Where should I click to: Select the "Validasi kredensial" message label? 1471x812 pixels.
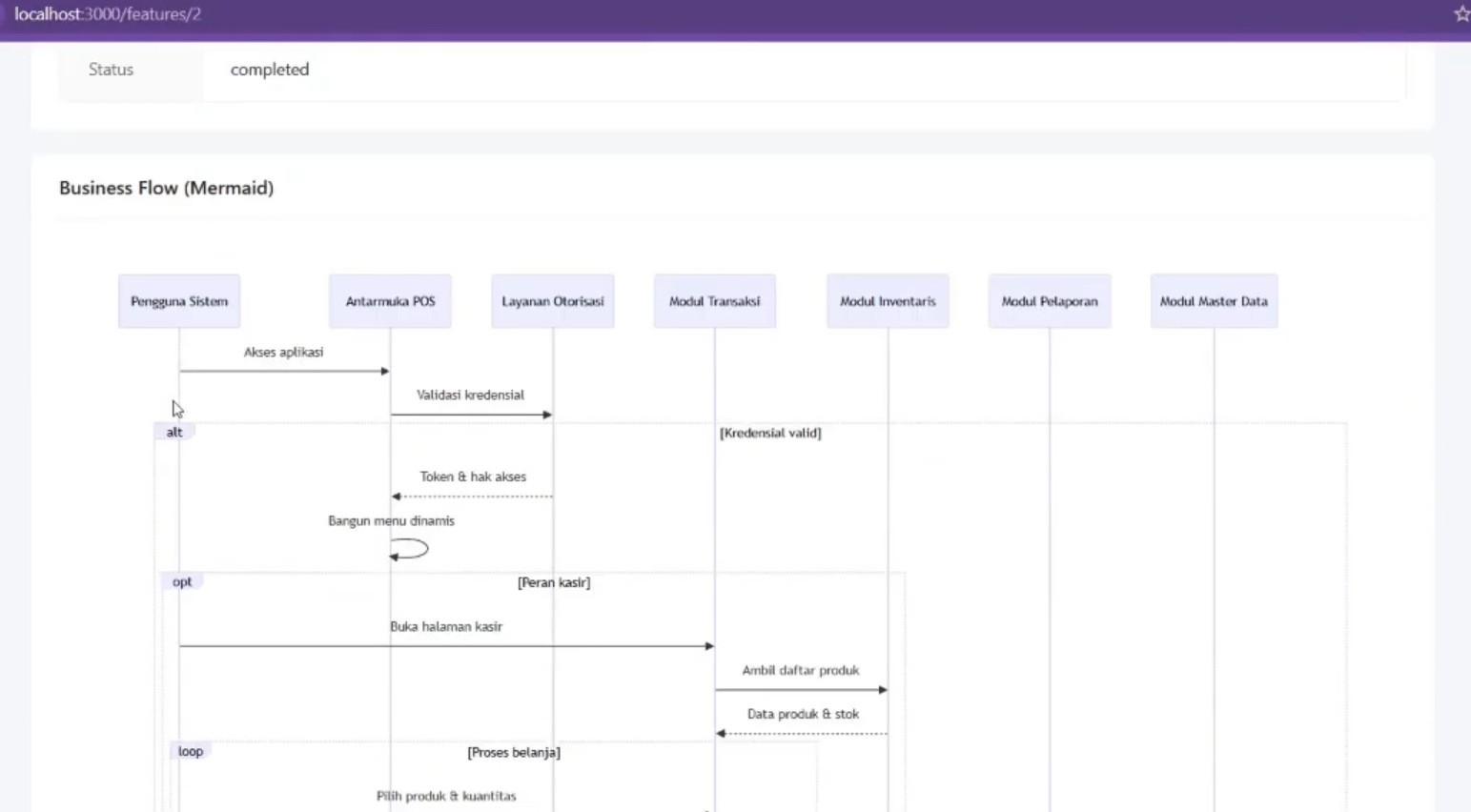[x=470, y=395]
